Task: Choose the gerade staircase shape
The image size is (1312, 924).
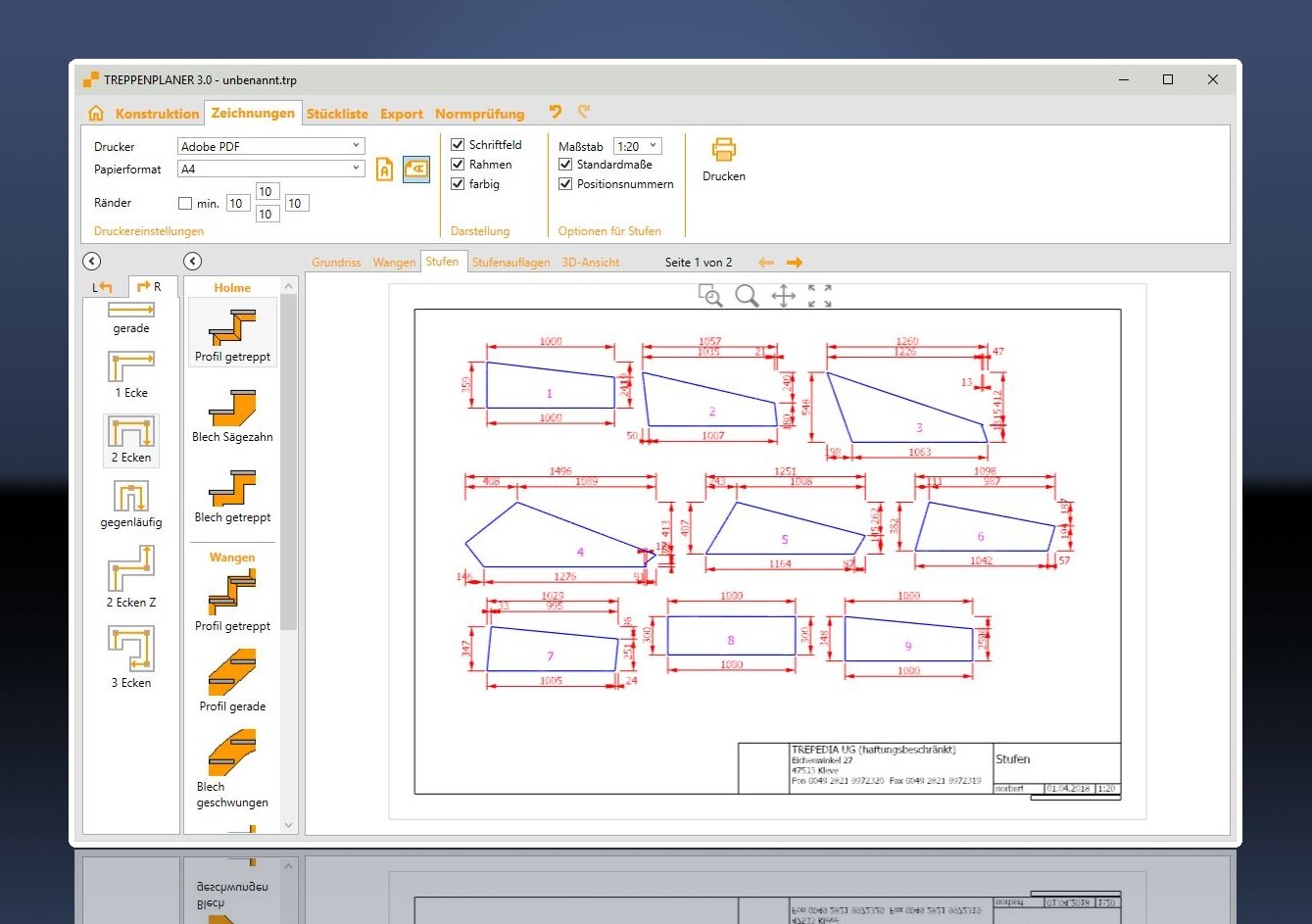Action: (131, 318)
